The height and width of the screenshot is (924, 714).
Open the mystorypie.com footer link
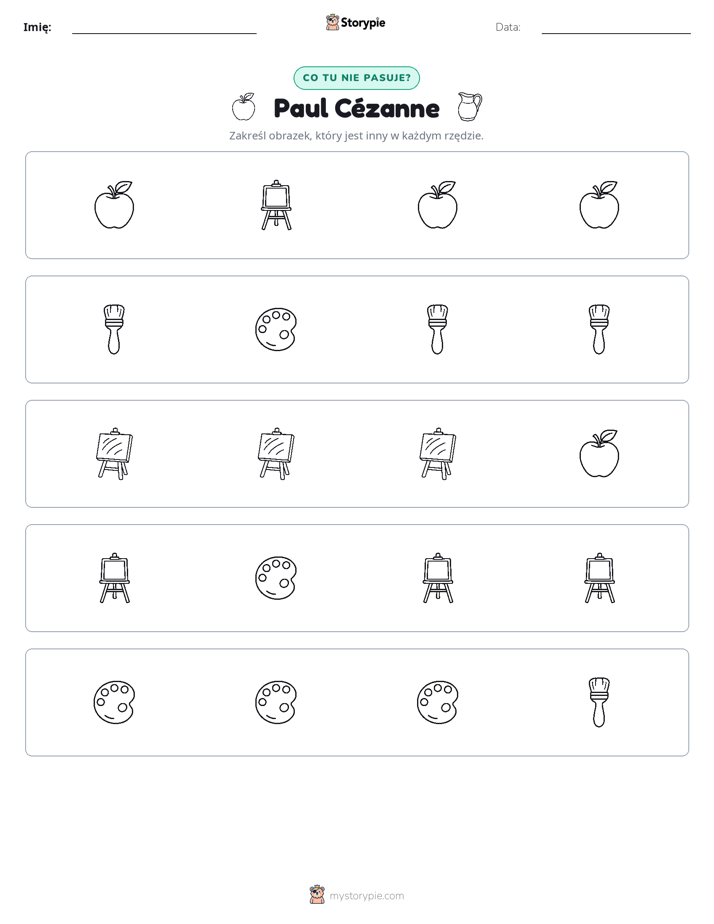pos(366,896)
